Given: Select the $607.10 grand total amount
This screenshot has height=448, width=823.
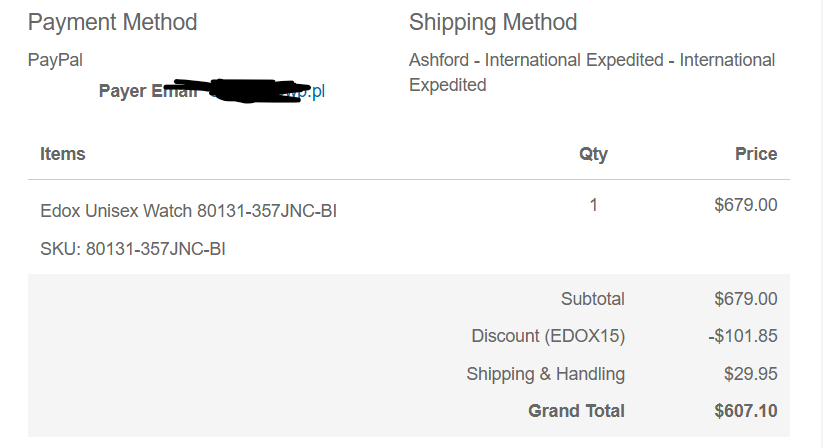Looking at the screenshot, I should pos(745,411).
